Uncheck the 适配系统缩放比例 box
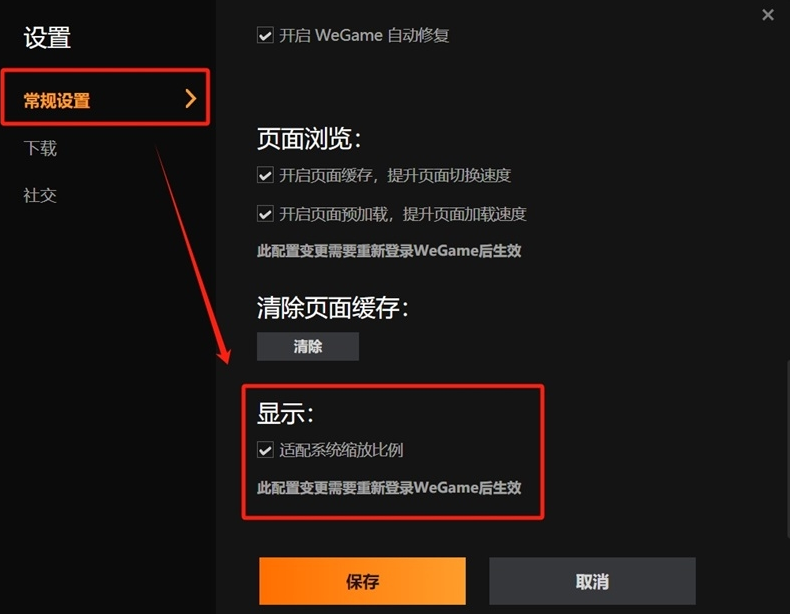 [x=265, y=449]
